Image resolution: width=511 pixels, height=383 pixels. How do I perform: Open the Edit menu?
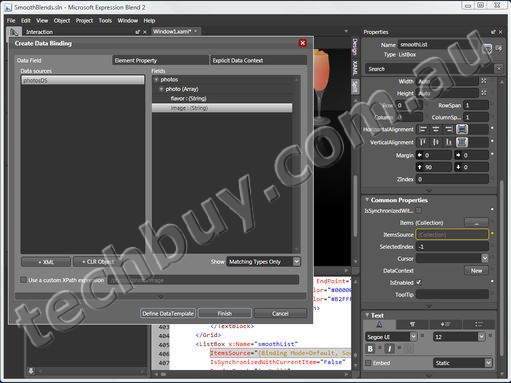[x=26, y=21]
